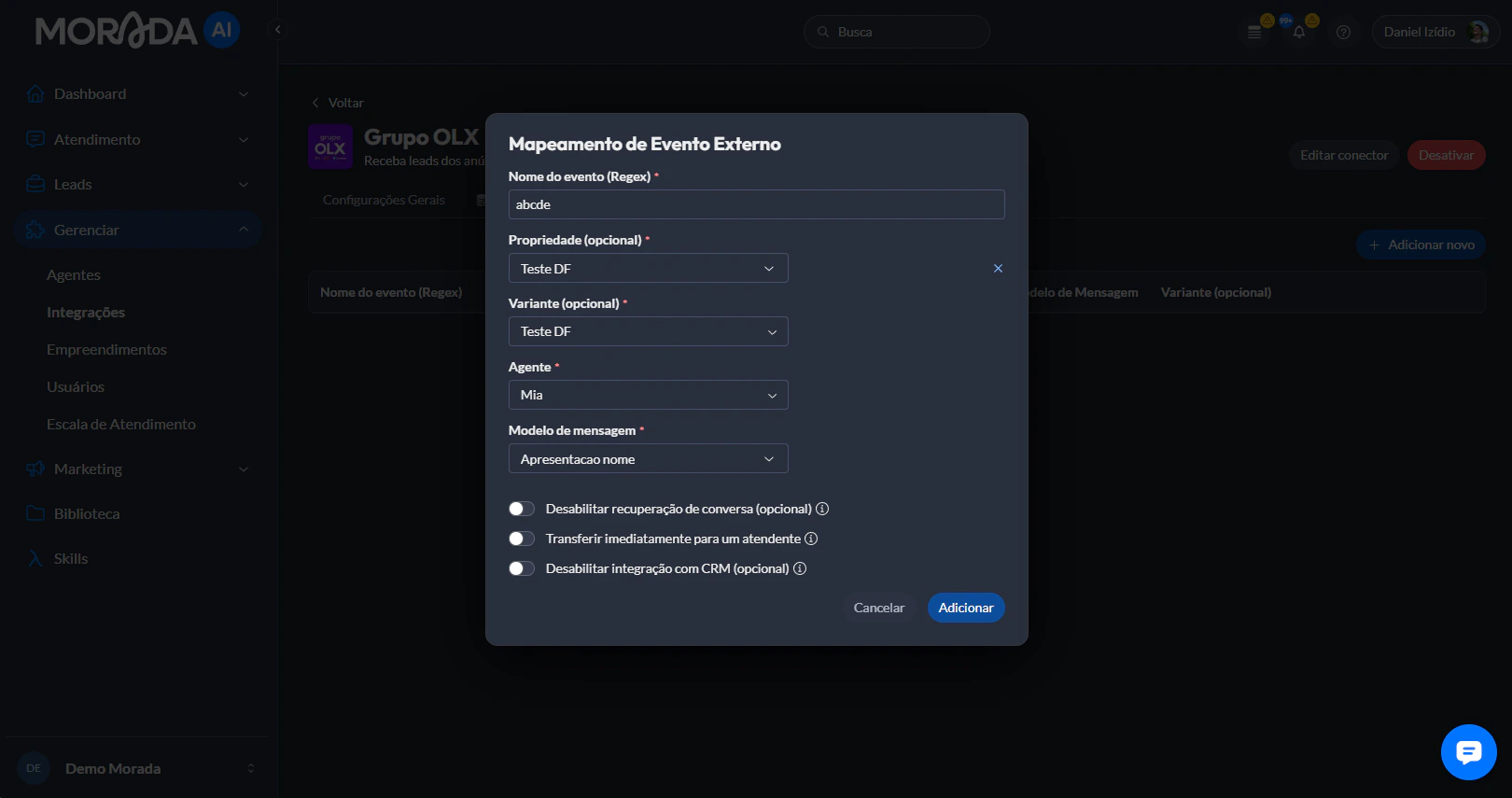Image resolution: width=1512 pixels, height=798 pixels.
Task: Open the Agente dropdown showing Mia
Action: click(x=648, y=395)
